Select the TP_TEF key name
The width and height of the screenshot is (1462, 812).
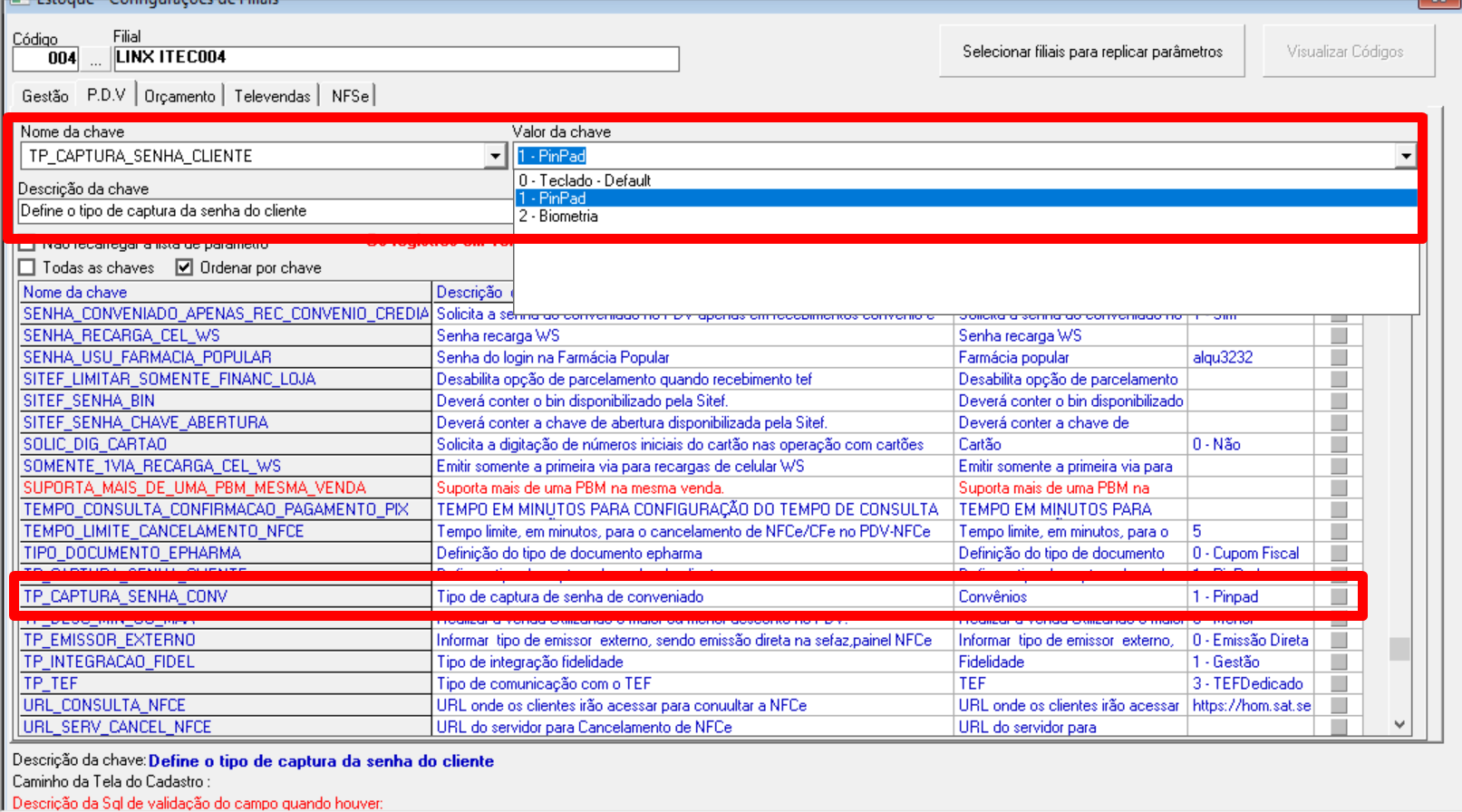coord(225,683)
